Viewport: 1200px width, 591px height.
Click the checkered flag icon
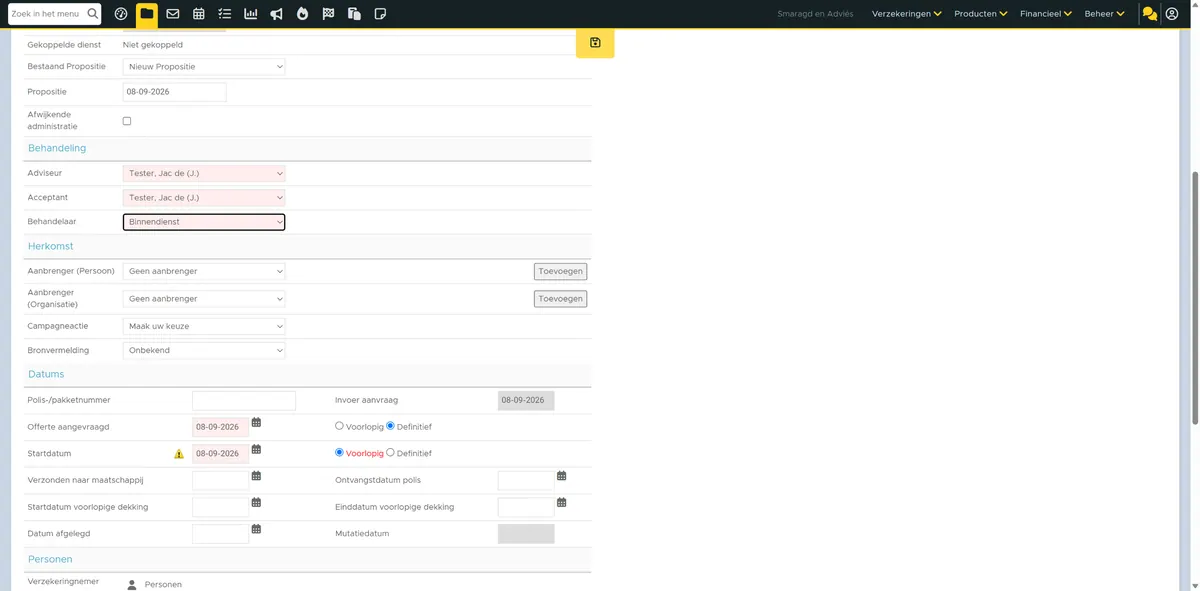pyautogui.click(x=328, y=14)
